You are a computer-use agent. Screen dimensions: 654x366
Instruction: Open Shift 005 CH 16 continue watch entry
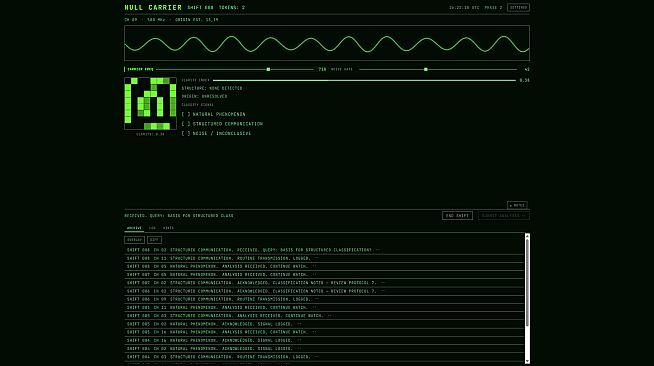324,332
